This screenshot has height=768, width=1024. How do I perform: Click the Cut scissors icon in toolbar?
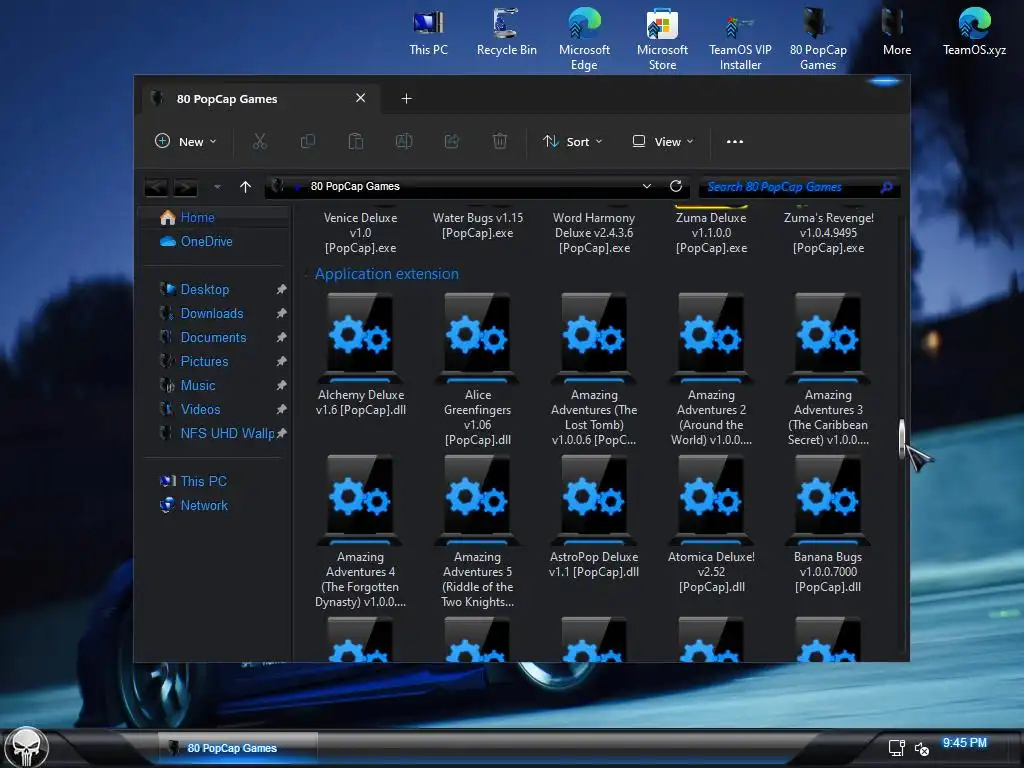coord(260,141)
